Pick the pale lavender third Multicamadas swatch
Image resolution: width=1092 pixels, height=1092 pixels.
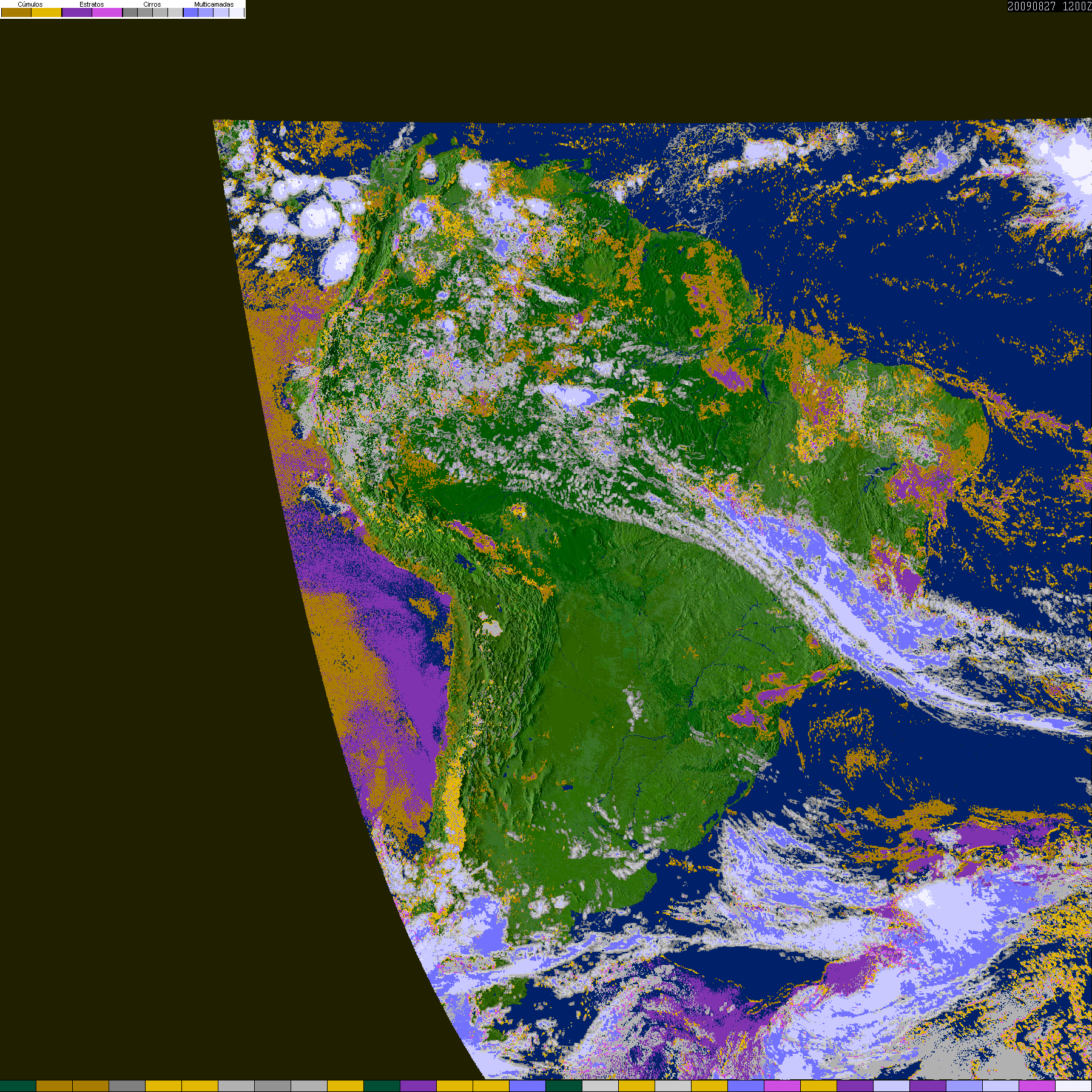221,12
